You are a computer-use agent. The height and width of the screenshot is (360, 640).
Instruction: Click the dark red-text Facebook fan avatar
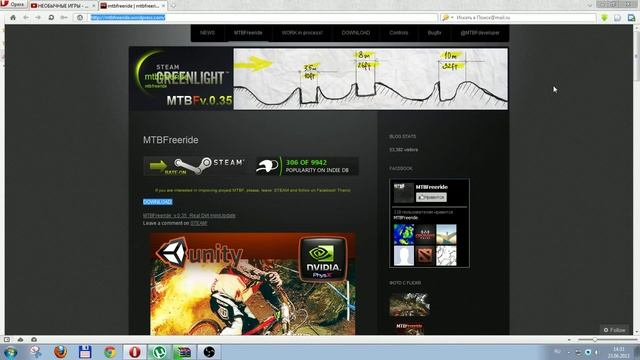click(x=425, y=234)
